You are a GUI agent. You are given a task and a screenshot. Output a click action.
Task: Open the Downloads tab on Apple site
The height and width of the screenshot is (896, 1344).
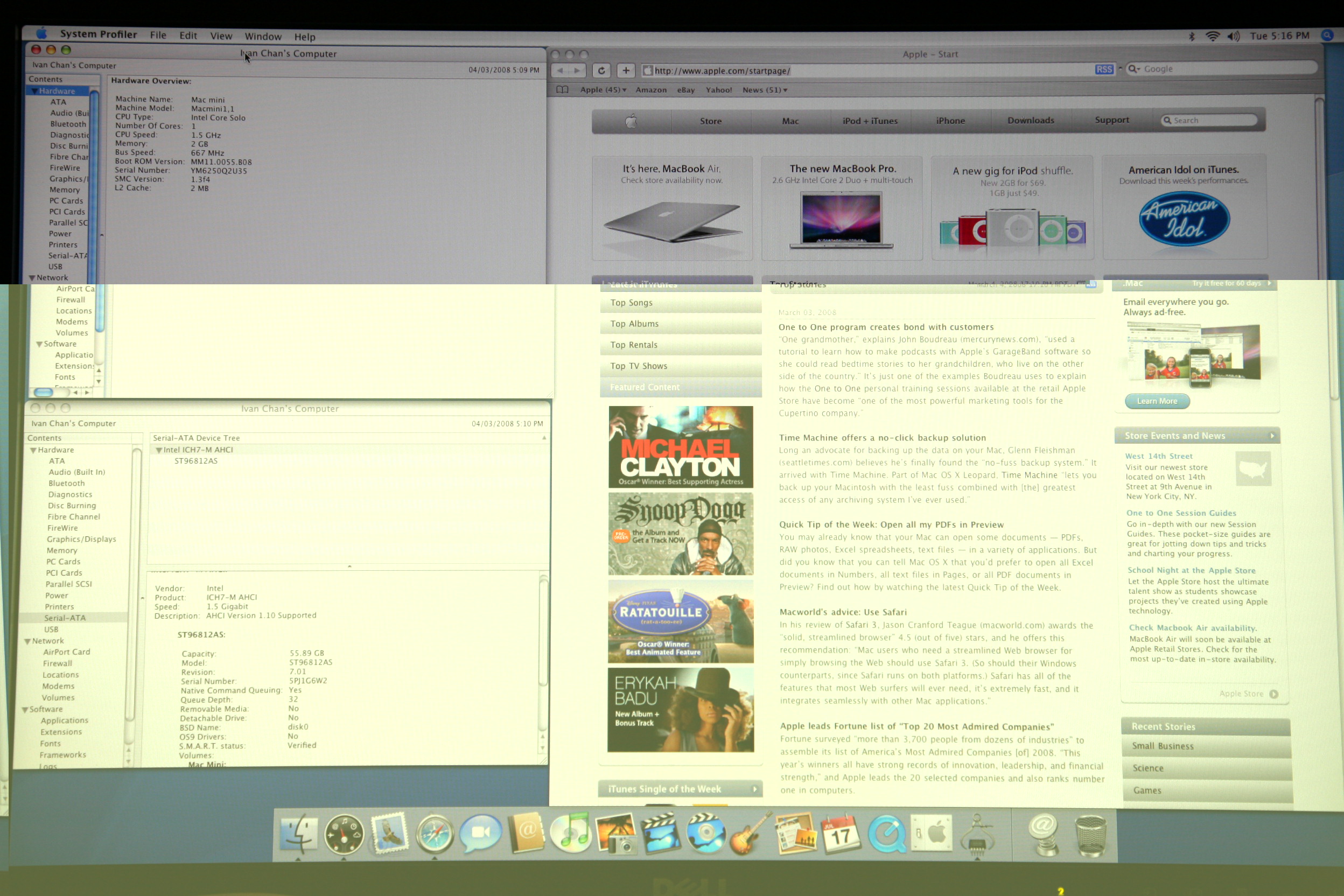(1030, 121)
